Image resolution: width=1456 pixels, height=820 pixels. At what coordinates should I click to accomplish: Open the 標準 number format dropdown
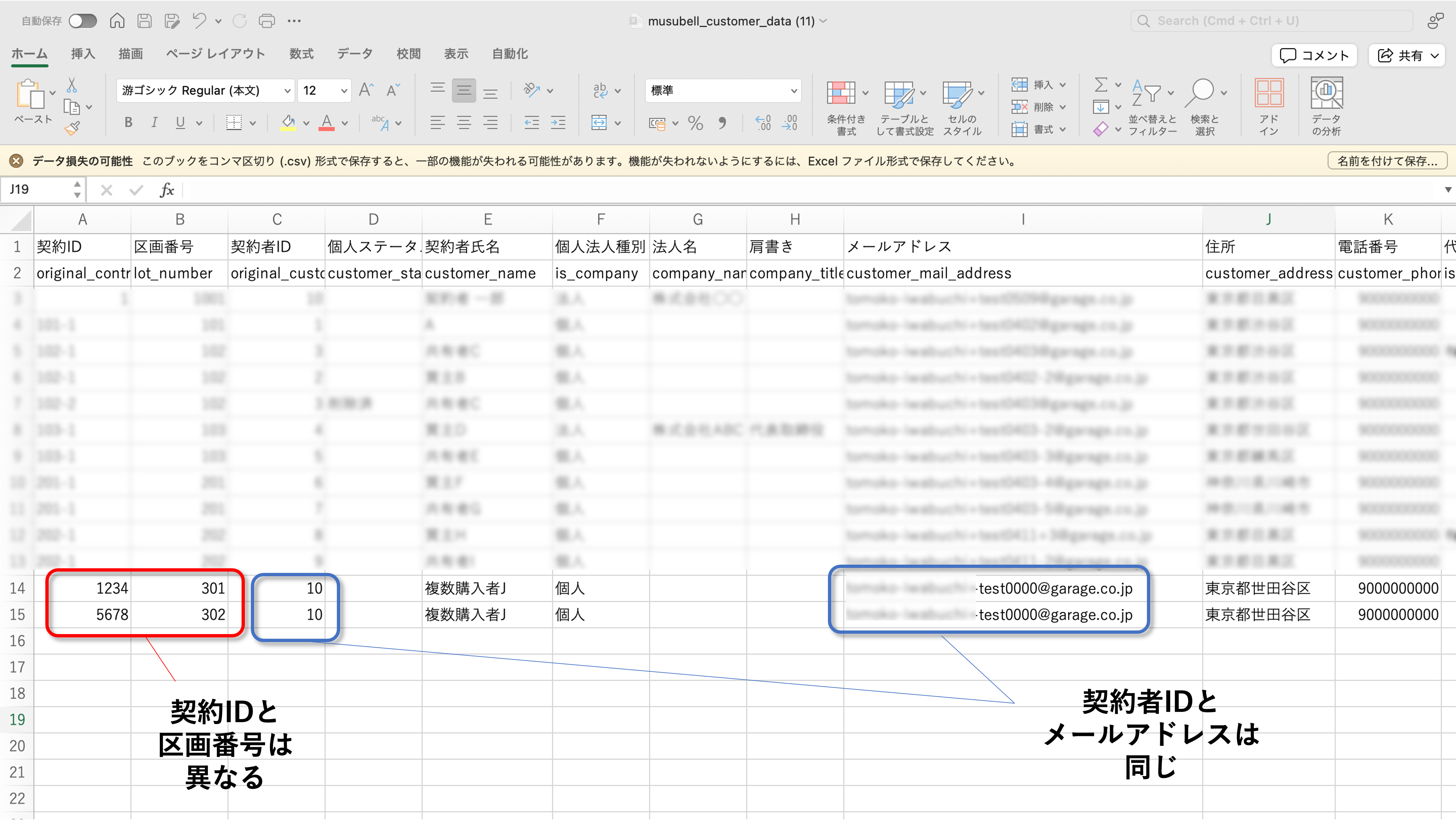[x=794, y=90]
